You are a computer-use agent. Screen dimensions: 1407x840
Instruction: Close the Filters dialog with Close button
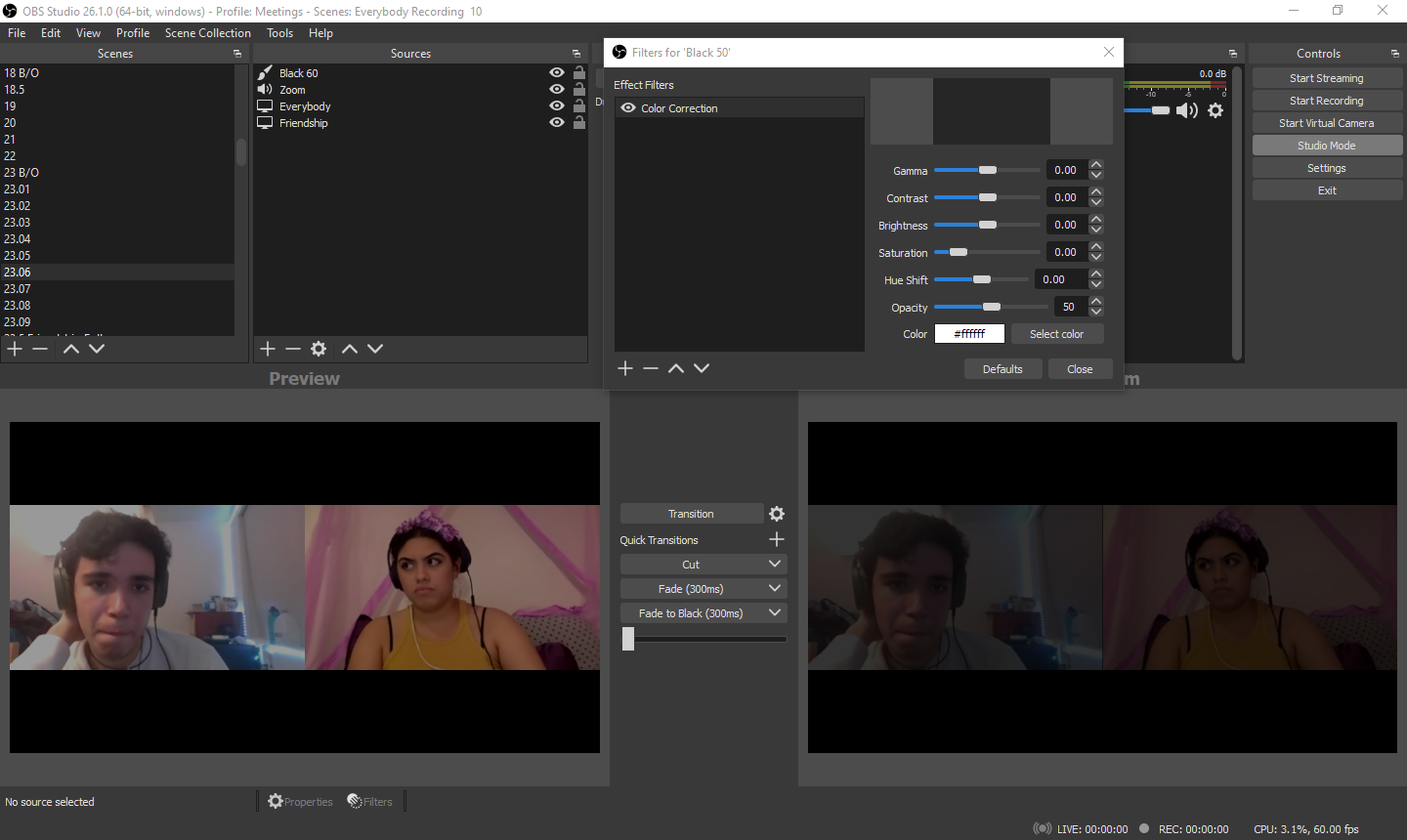1080,369
